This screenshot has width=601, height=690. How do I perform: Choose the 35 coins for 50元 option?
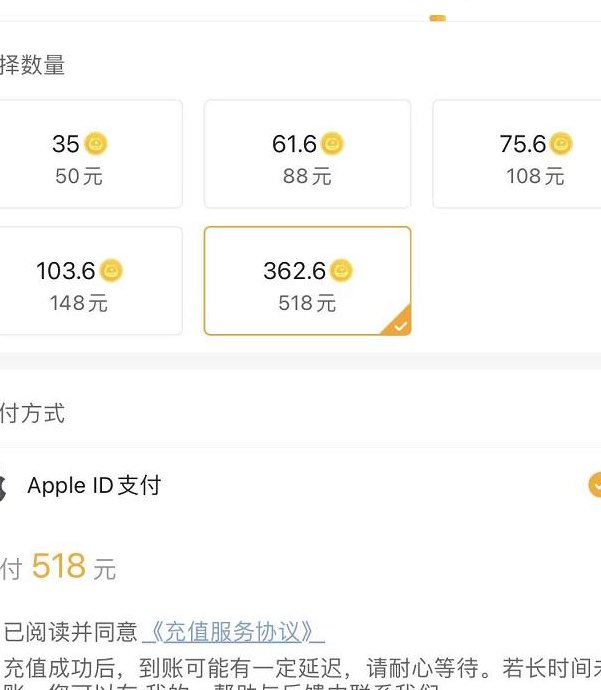click(x=90, y=154)
